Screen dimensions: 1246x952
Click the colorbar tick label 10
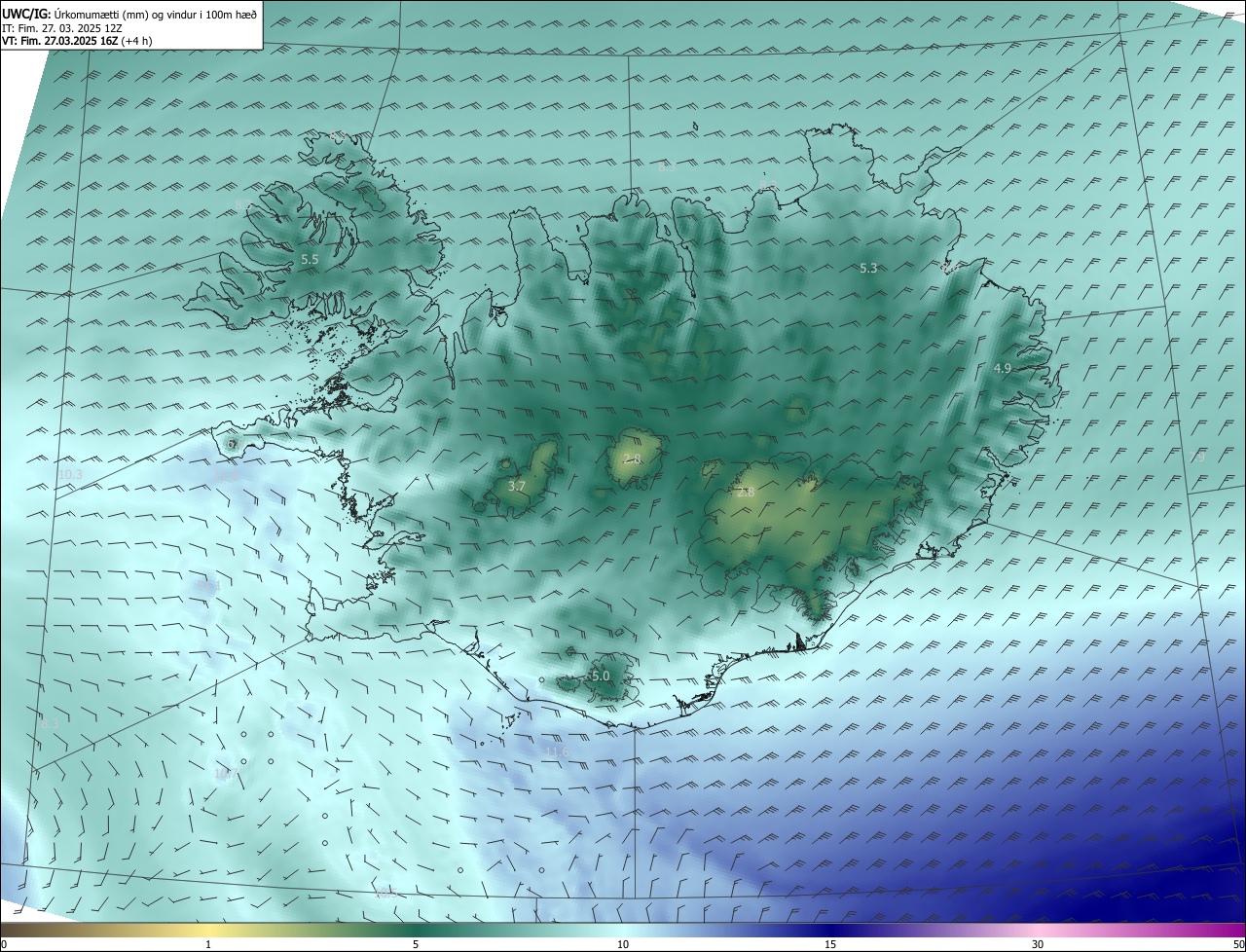tap(623, 945)
